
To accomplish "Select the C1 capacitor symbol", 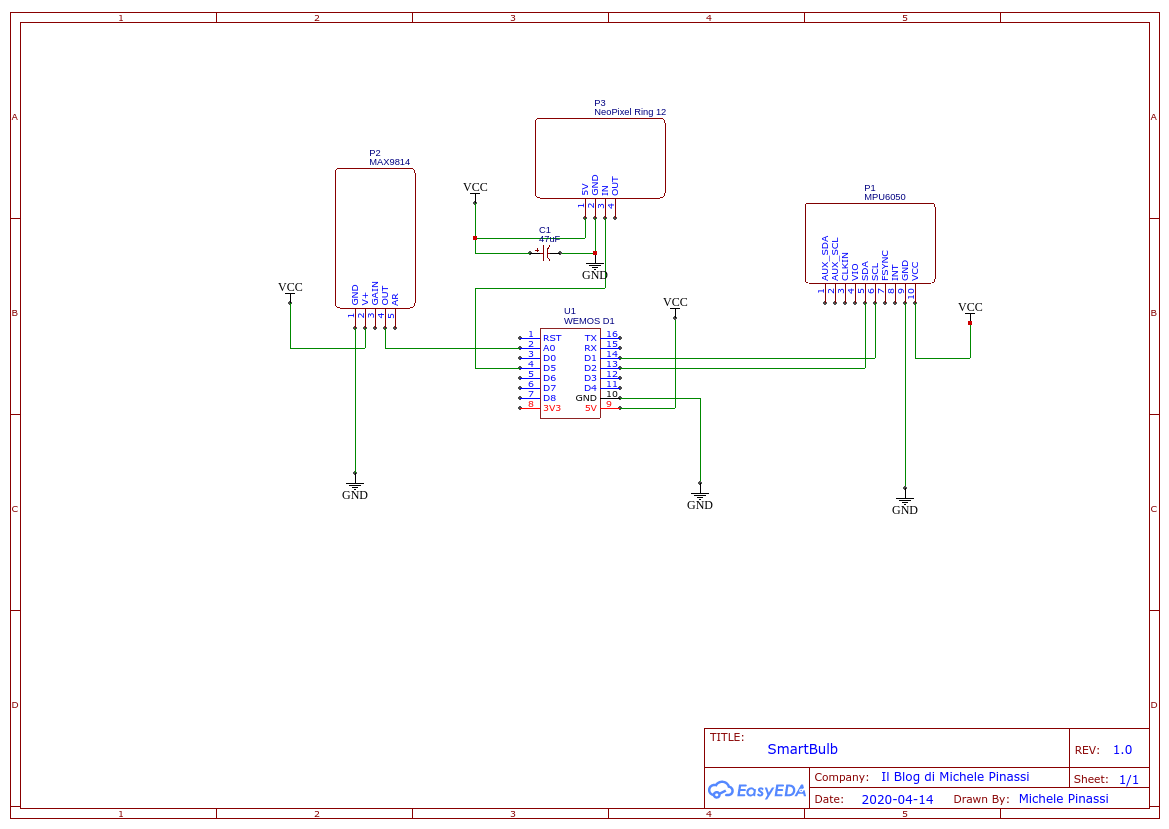I will click(547, 253).
